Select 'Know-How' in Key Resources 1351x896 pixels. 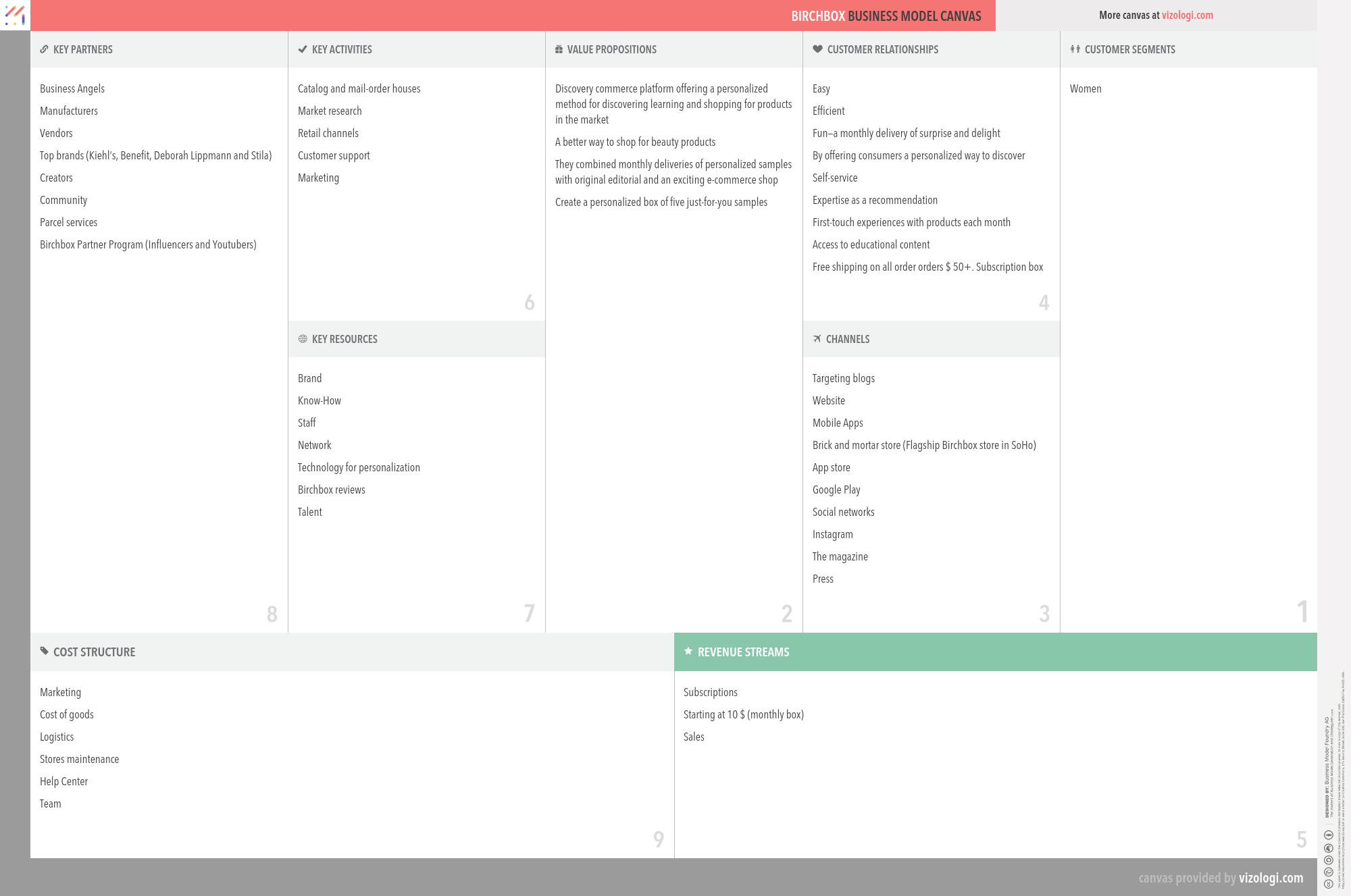coord(320,400)
